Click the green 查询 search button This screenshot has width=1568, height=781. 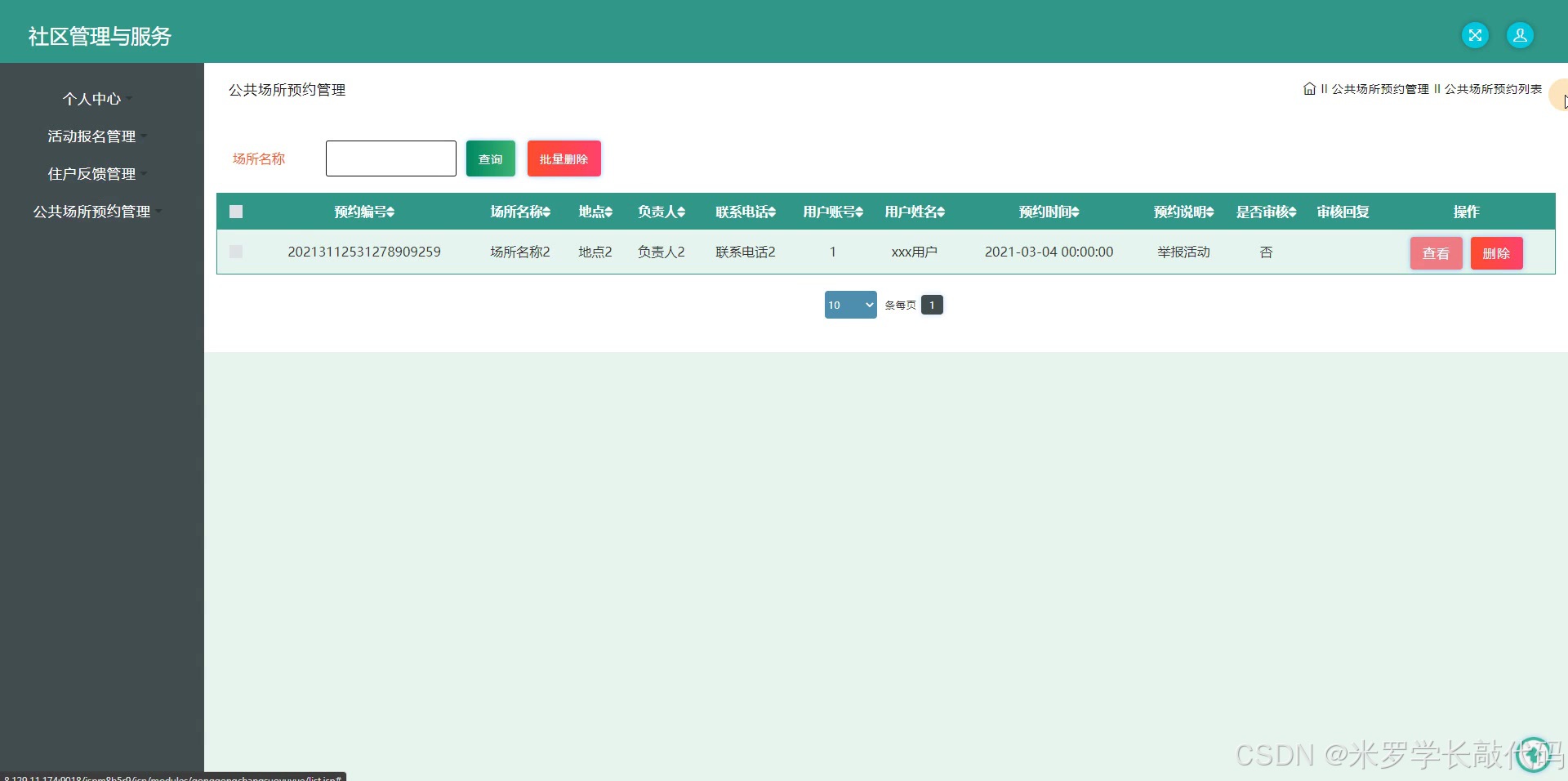tap(490, 158)
